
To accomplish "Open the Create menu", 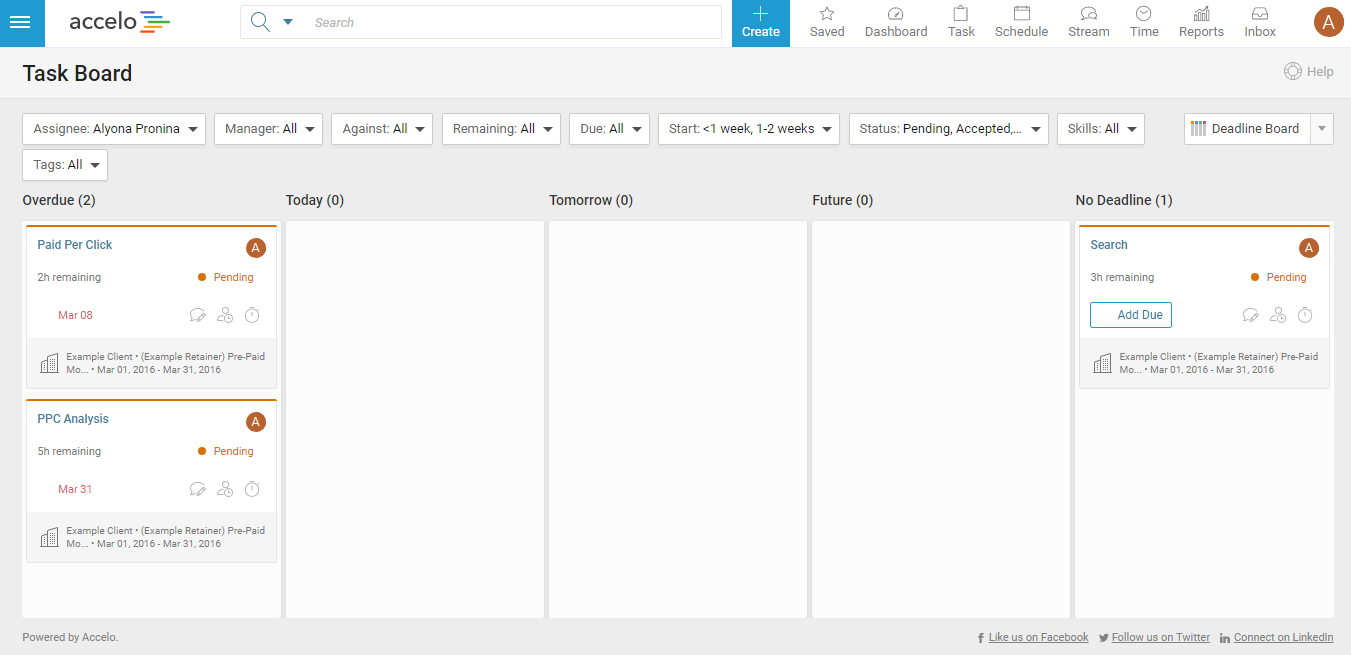I will tap(761, 23).
